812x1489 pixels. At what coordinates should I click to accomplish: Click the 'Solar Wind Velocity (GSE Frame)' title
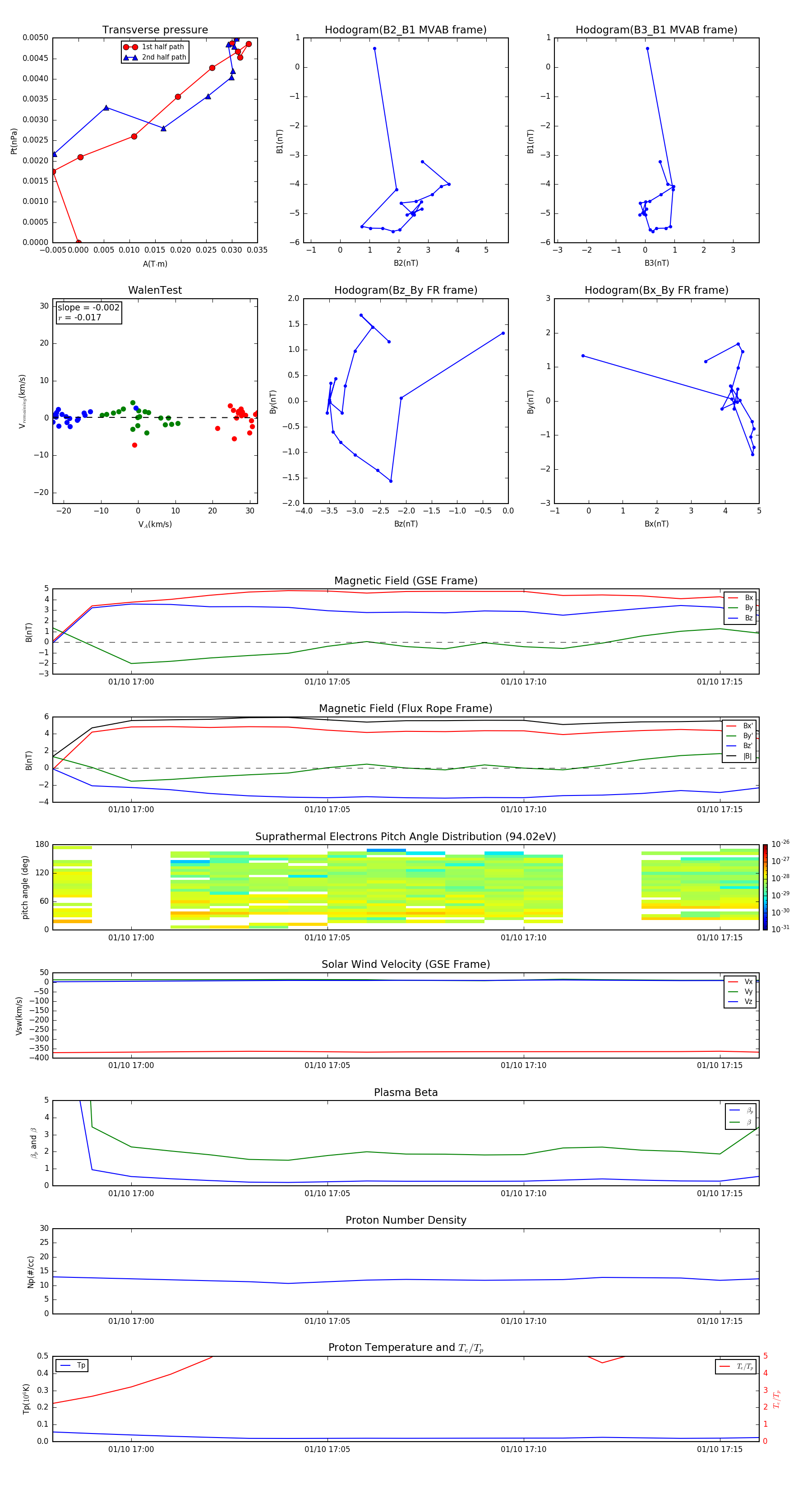click(406, 965)
